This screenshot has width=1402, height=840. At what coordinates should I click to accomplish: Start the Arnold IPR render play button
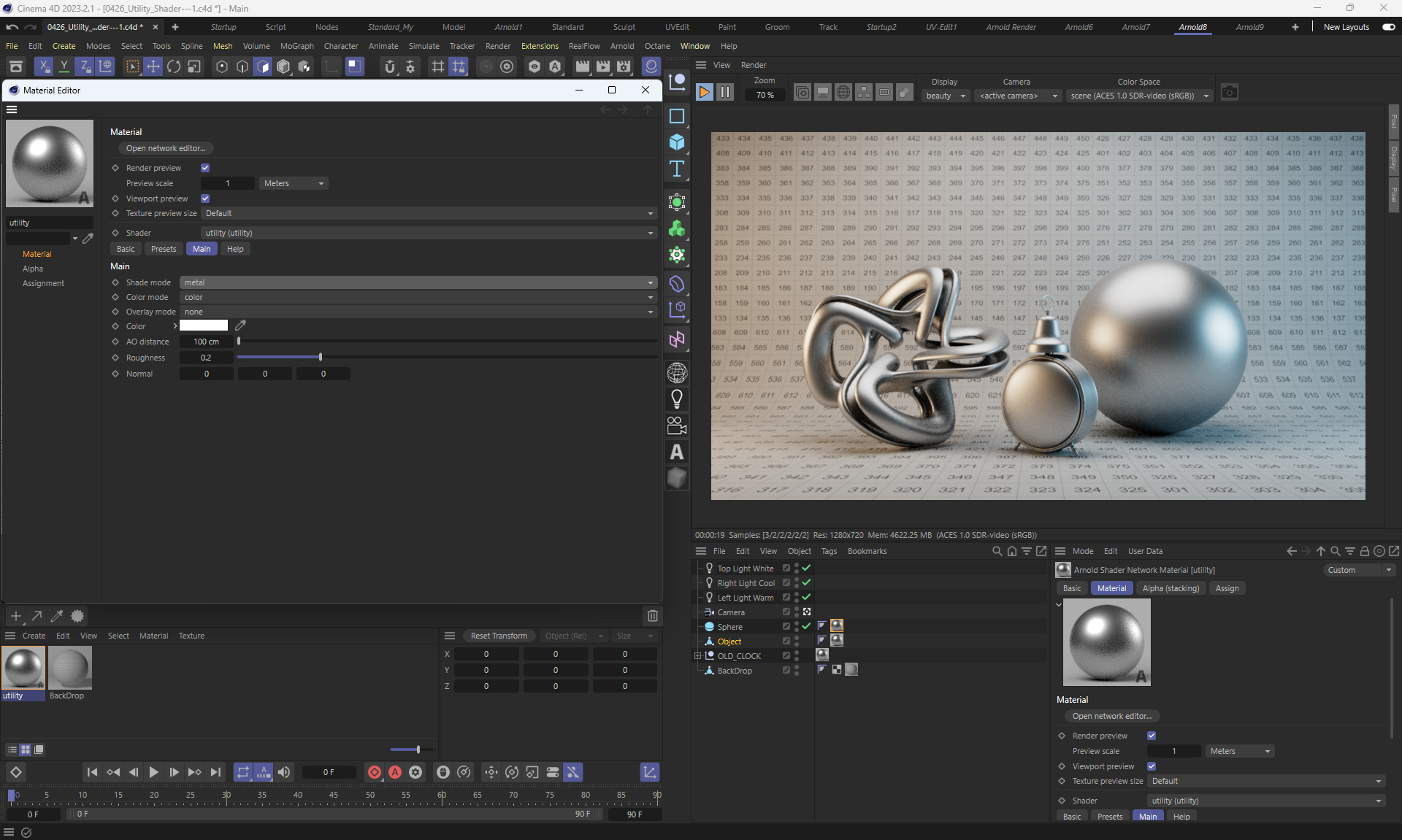point(704,93)
